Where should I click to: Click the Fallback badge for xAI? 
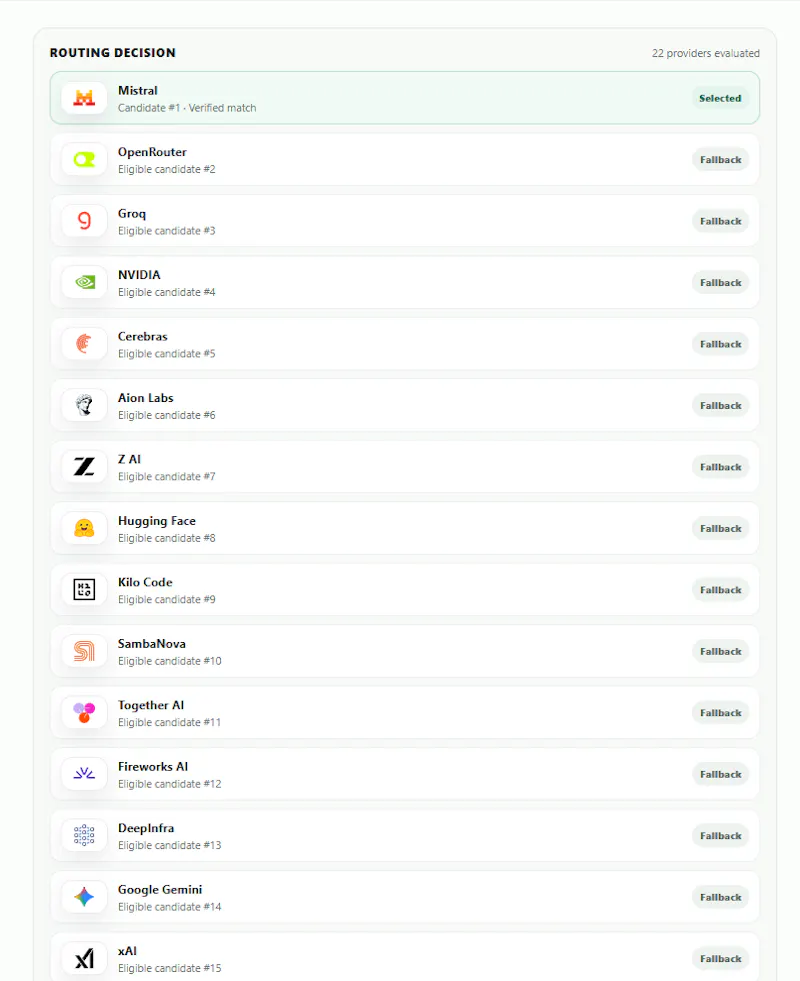721,958
